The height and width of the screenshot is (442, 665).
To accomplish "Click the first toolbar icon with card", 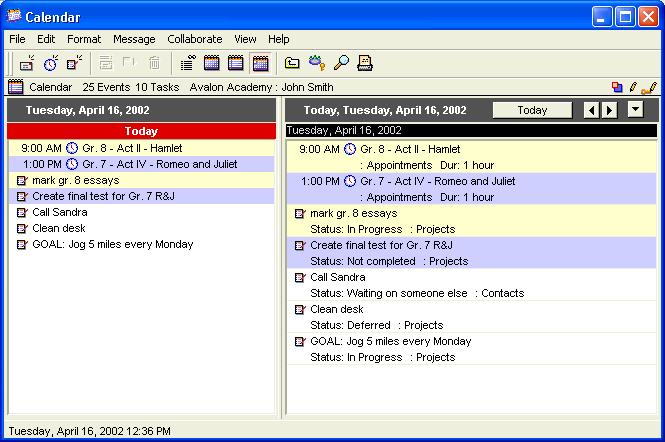I will tap(27, 63).
